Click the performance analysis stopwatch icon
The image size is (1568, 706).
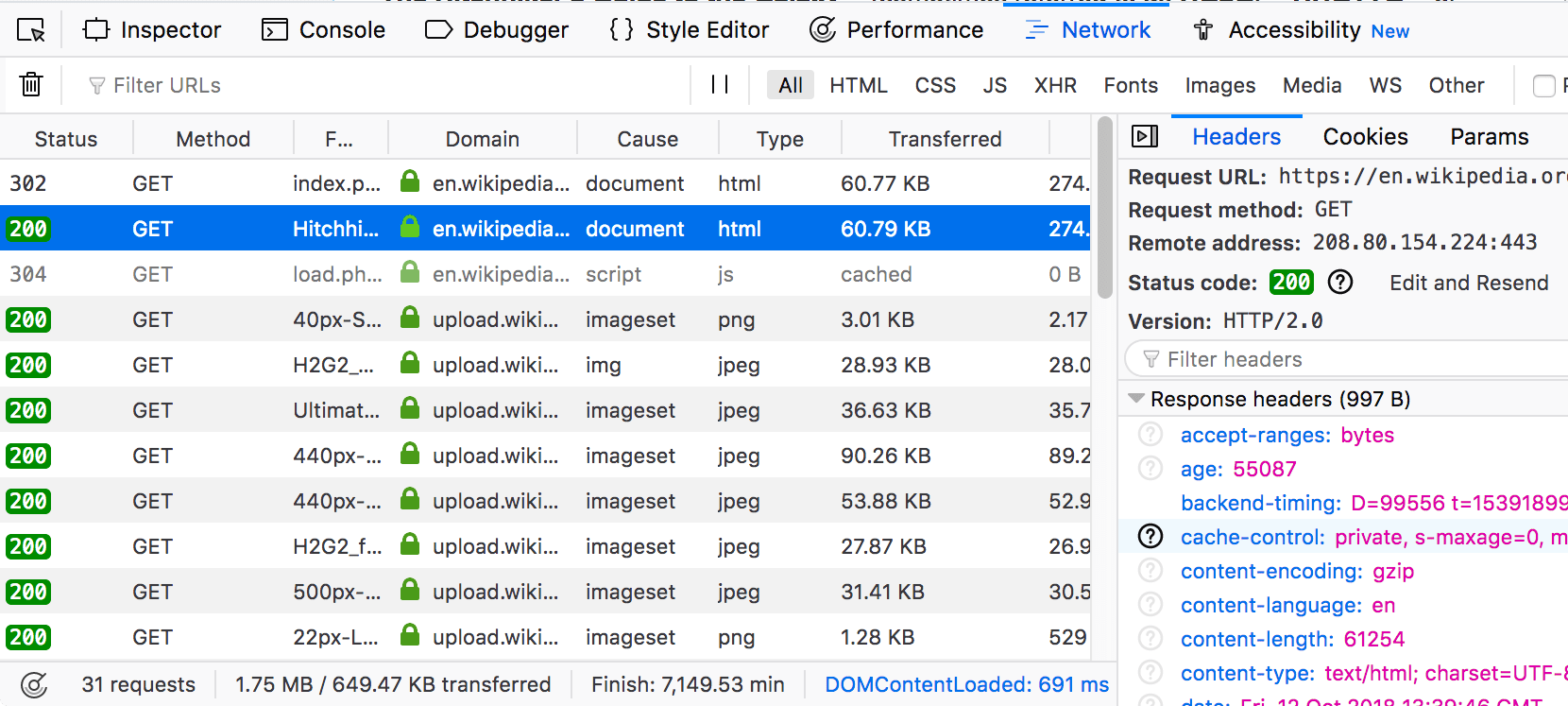click(x=34, y=684)
